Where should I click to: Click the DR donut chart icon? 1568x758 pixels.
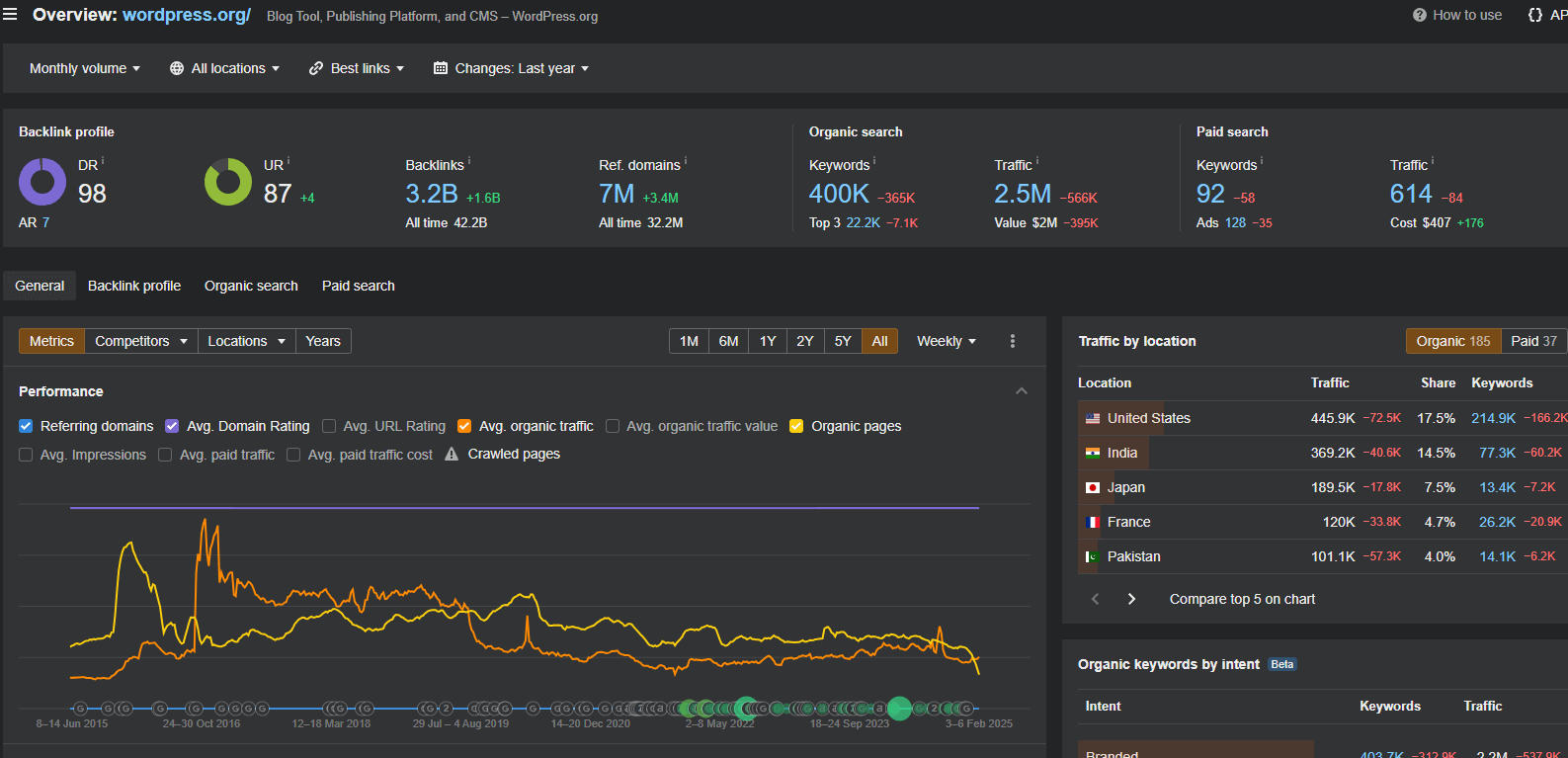tap(42, 182)
